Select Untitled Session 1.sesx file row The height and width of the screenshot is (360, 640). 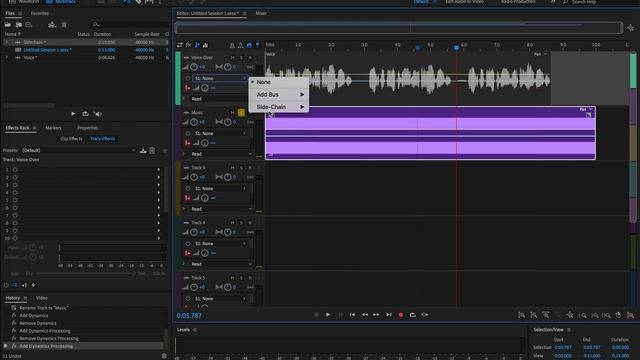point(86,50)
